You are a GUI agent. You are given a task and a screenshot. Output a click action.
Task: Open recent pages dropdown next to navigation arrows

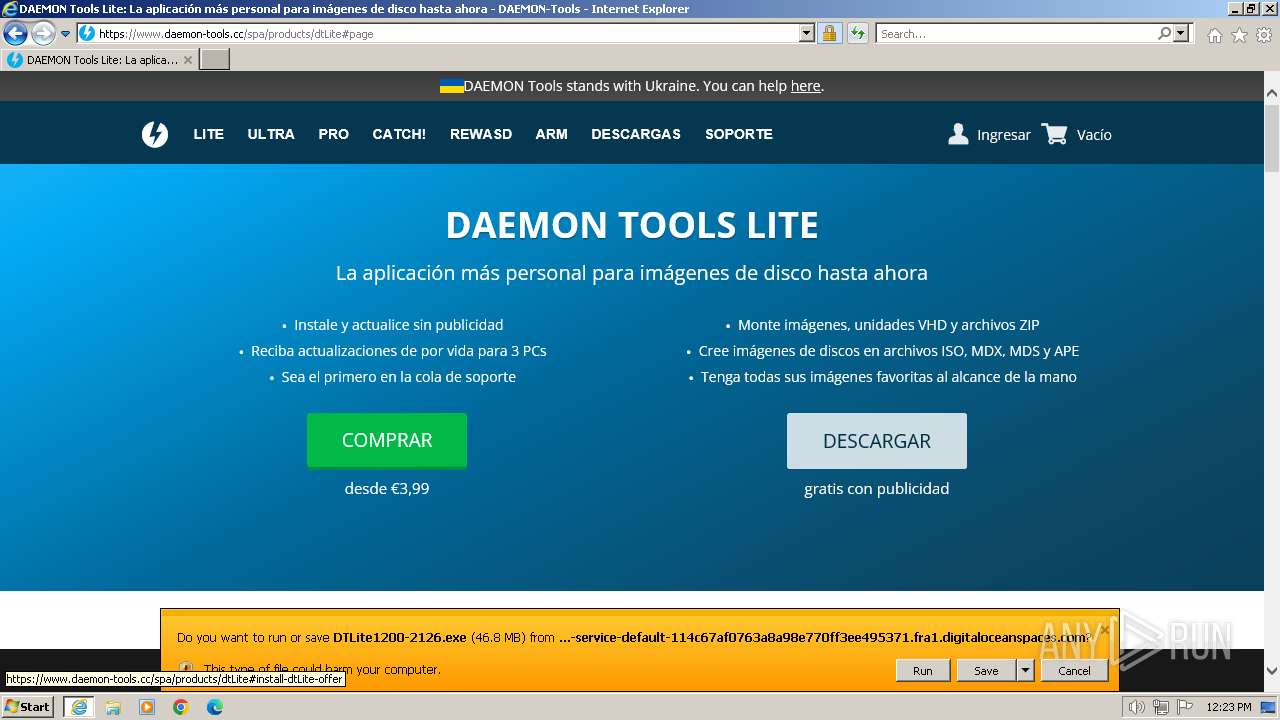(x=65, y=34)
